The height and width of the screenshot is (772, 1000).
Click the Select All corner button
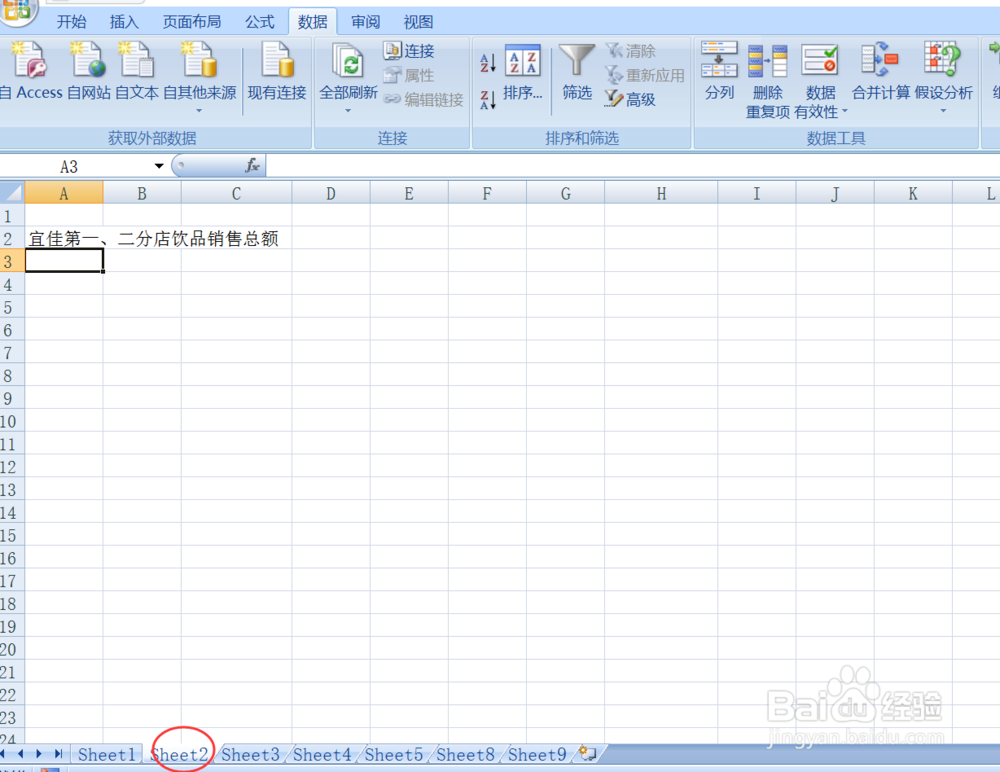click(x=12, y=192)
